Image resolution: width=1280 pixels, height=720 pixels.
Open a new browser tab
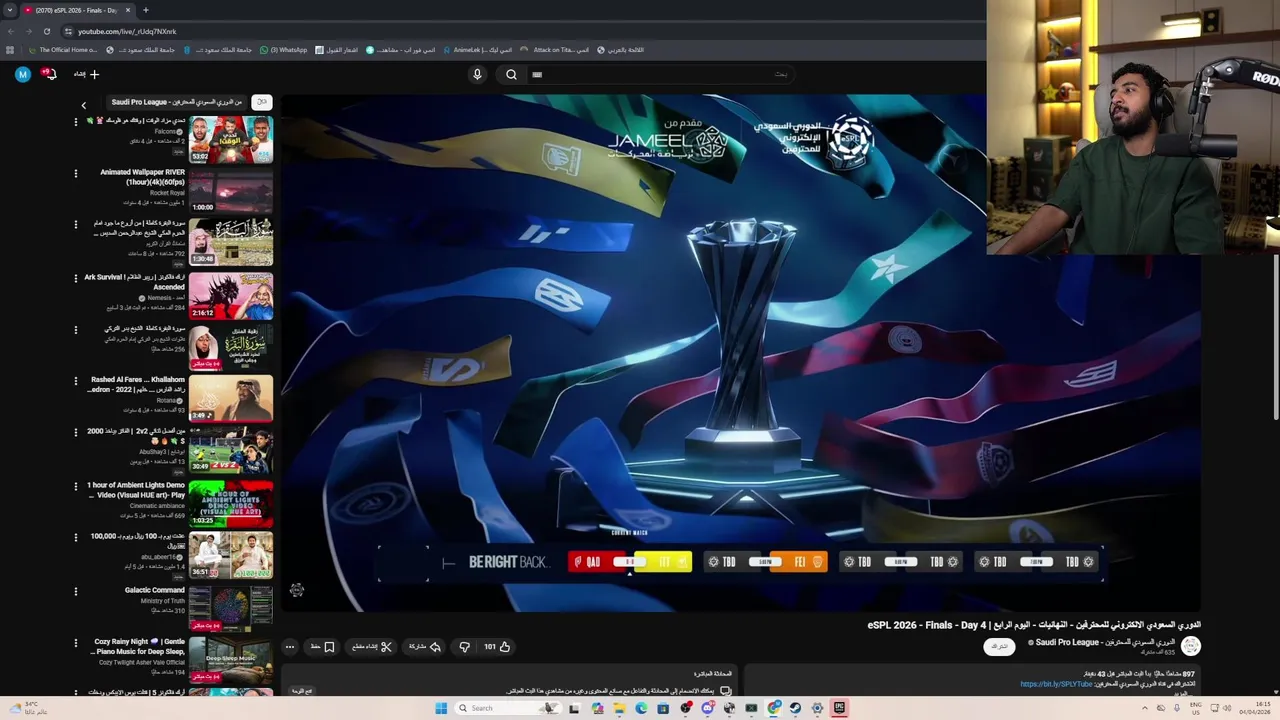pos(145,10)
